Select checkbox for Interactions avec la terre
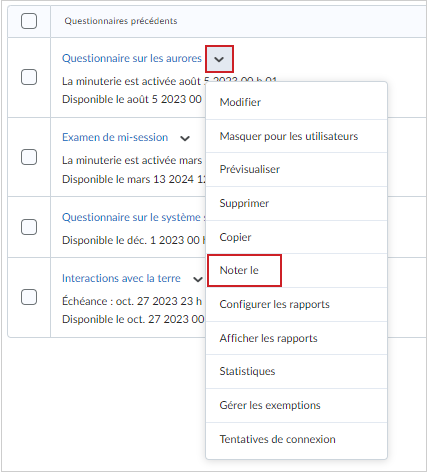427x472 pixels. pyautogui.click(x=29, y=297)
